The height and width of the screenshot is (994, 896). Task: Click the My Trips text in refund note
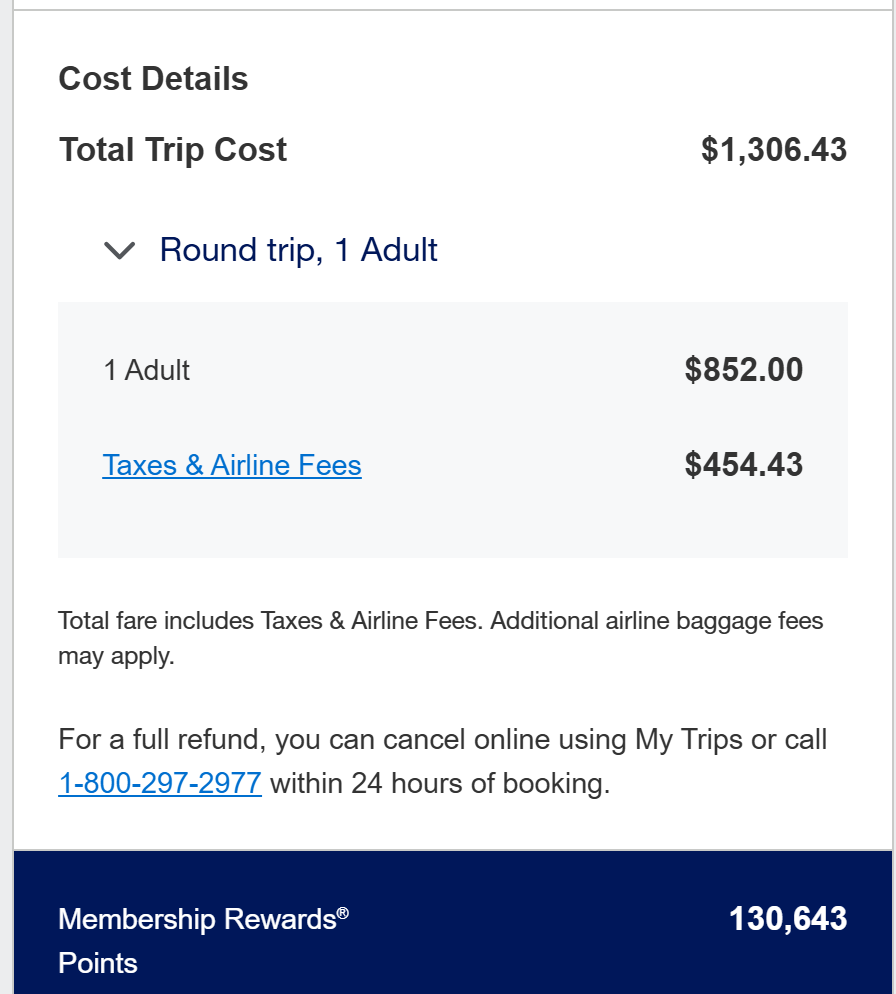[689, 740]
